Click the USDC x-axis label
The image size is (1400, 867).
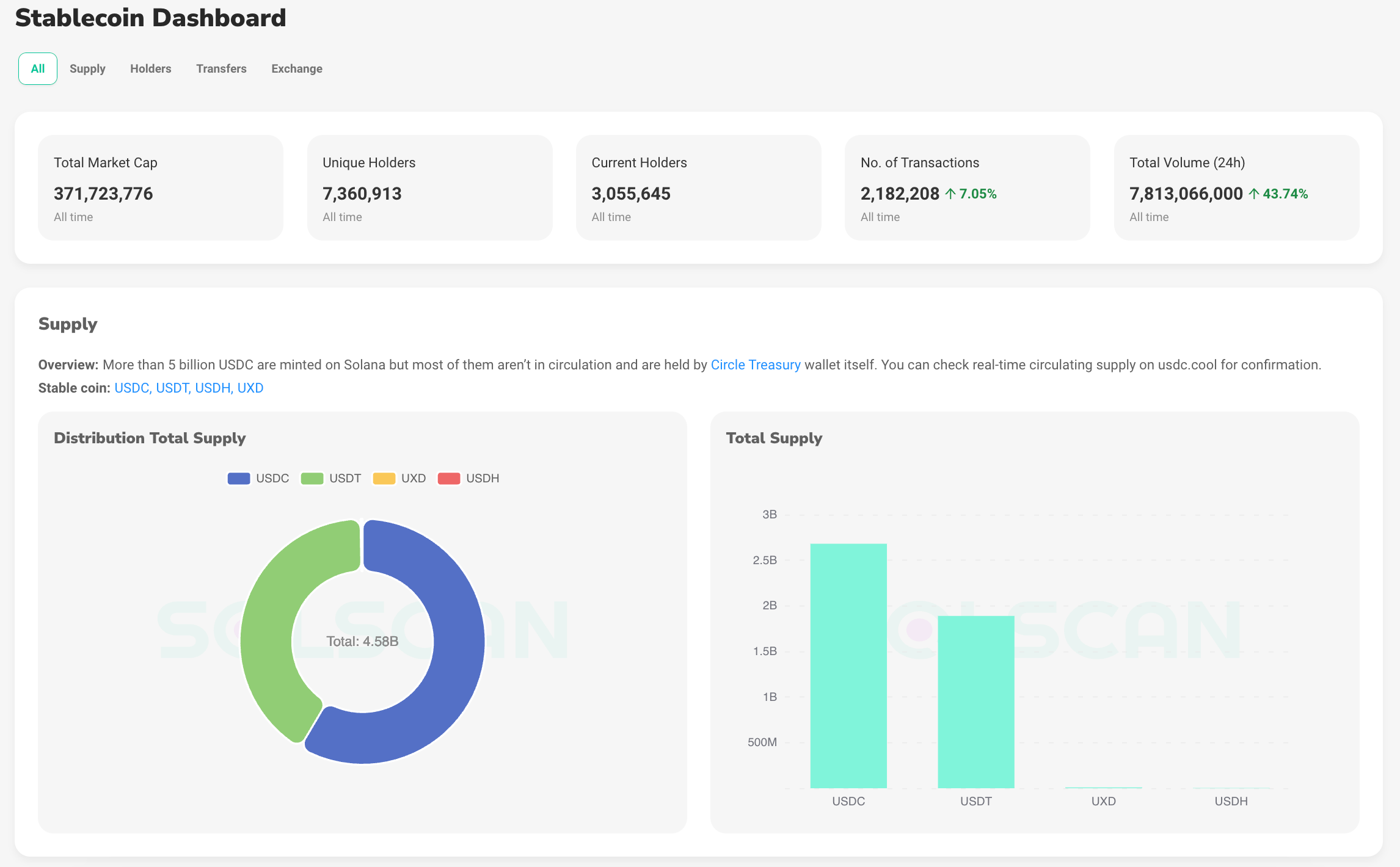point(848,801)
